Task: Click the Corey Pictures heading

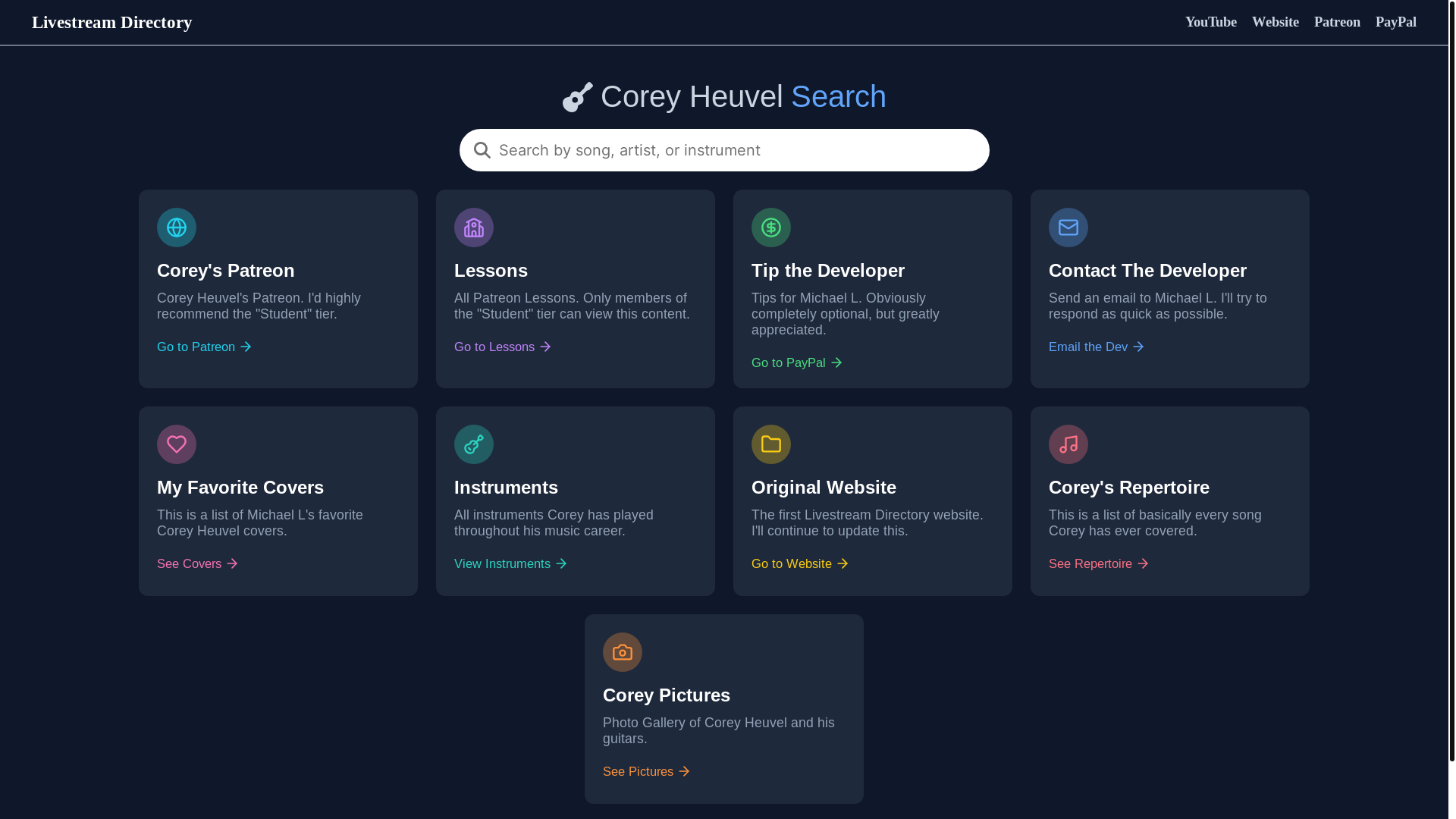Action: 667,695
